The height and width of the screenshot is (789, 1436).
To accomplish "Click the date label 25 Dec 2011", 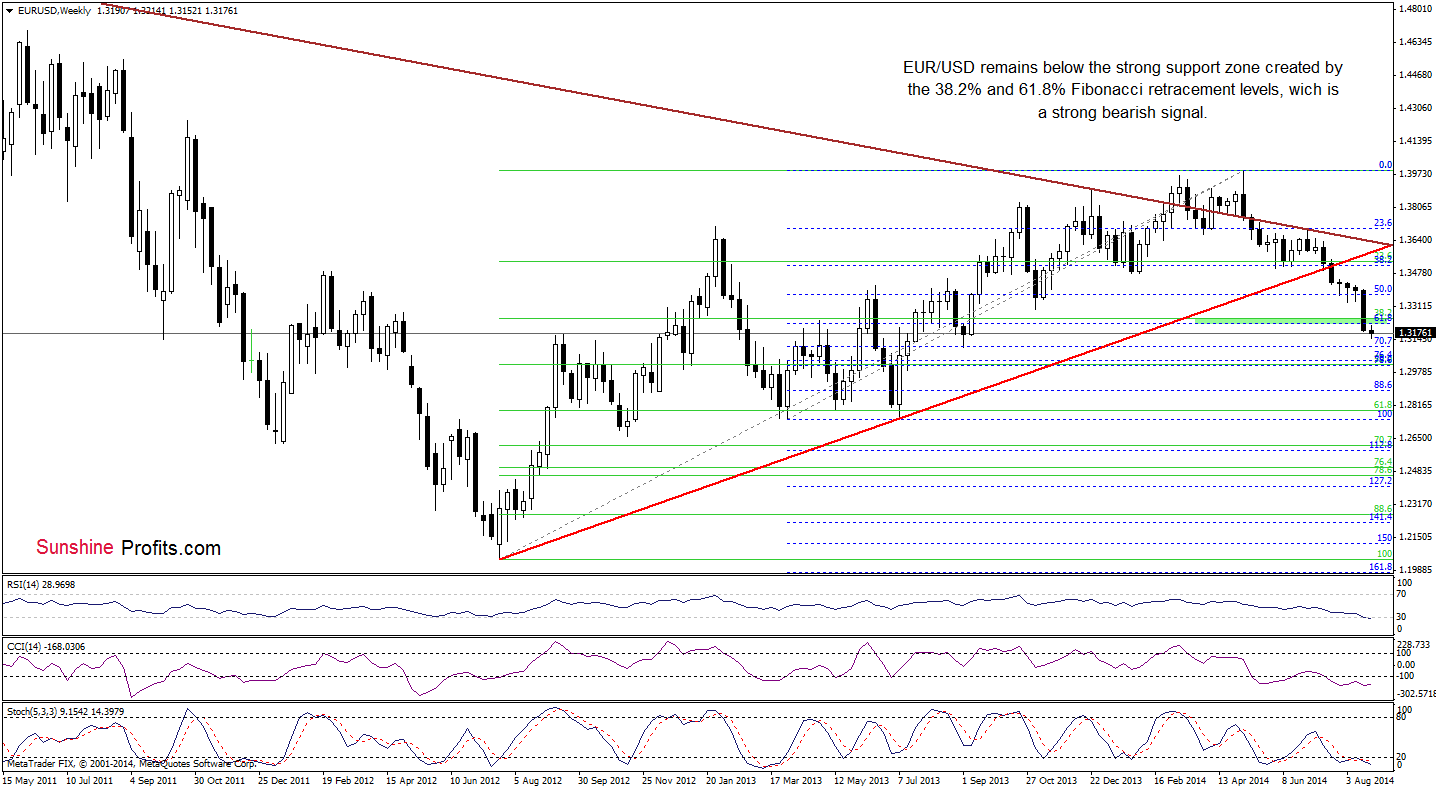I will [x=284, y=778].
